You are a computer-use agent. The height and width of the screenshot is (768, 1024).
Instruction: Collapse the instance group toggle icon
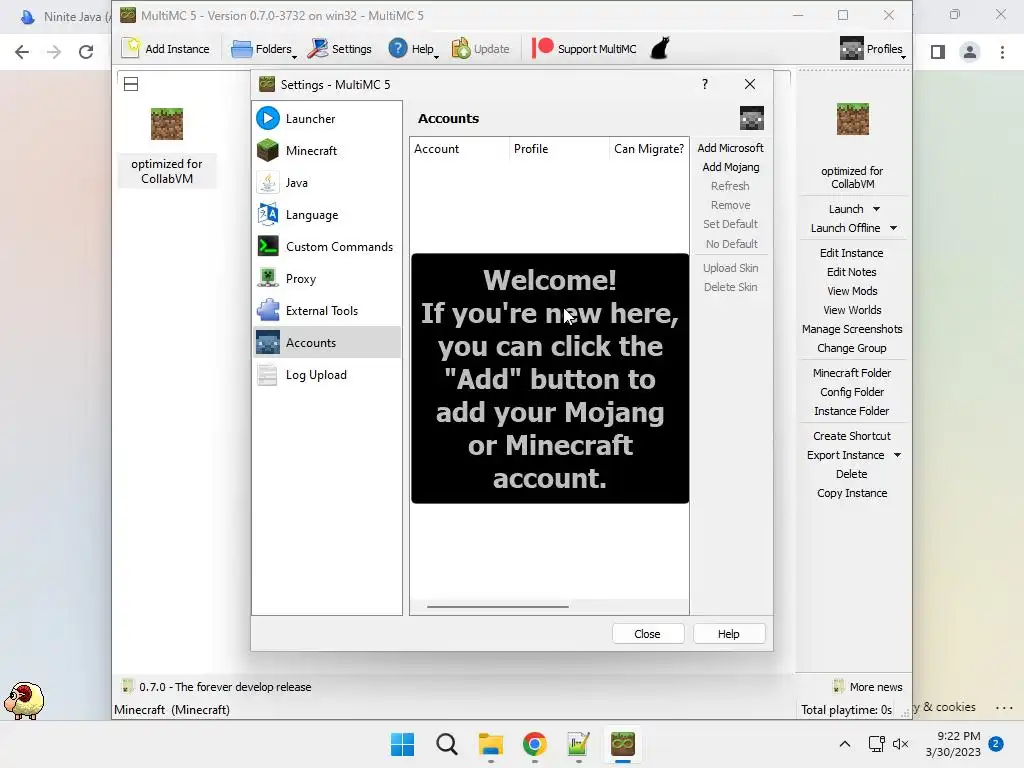pyautogui.click(x=131, y=84)
